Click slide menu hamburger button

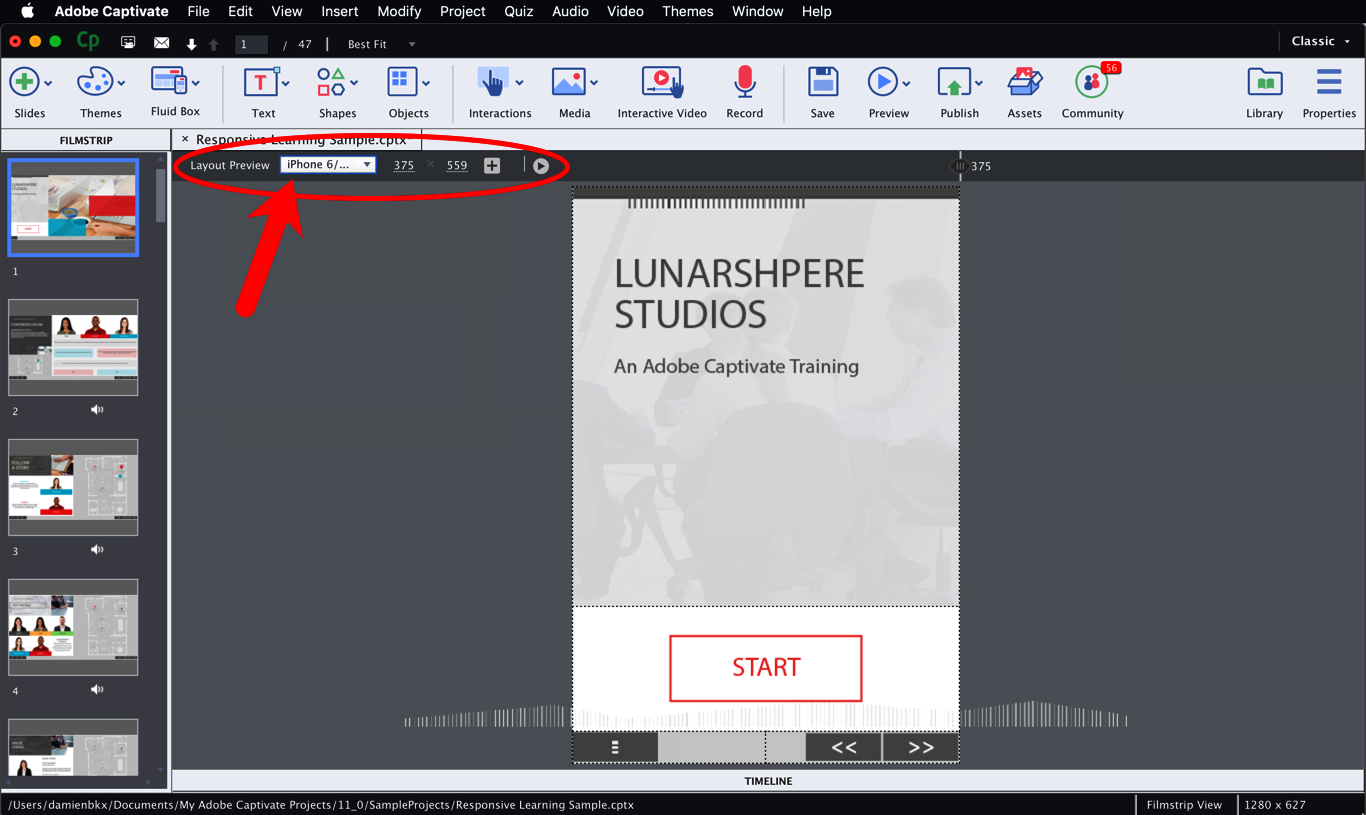tap(615, 747)
